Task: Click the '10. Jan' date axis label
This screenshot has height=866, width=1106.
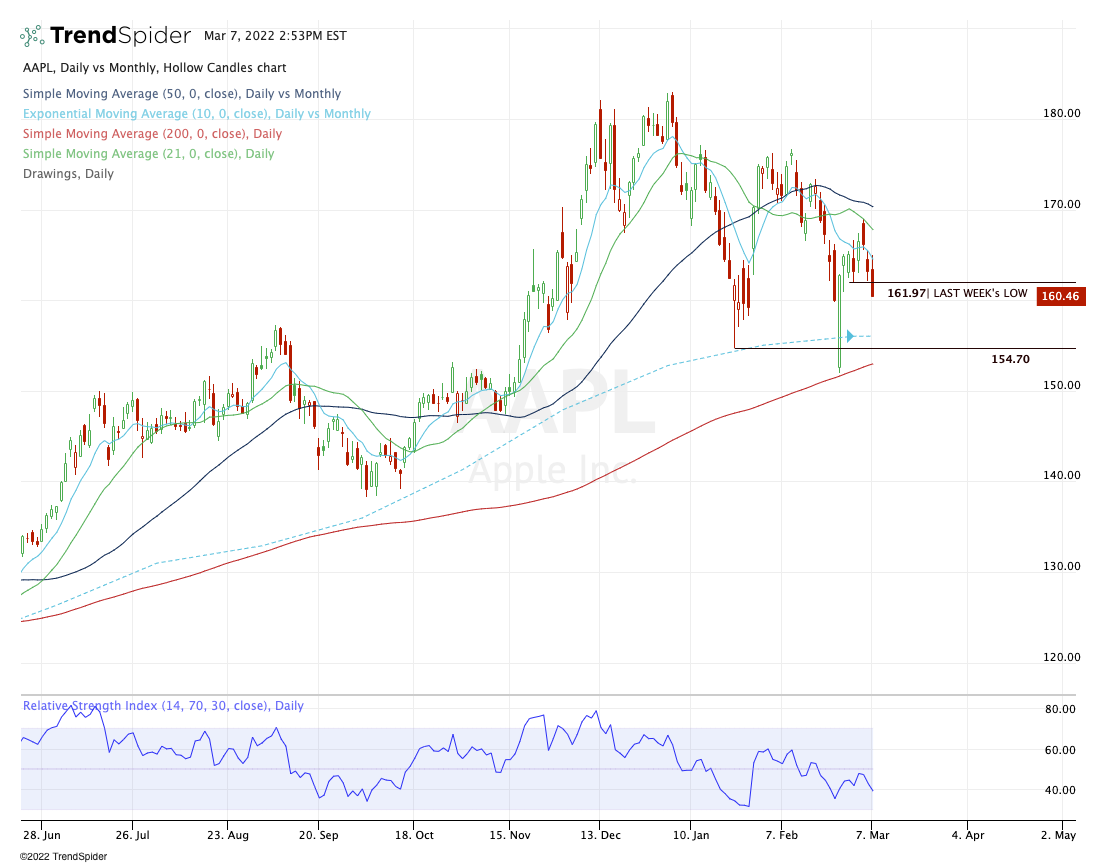Action: [691, 835]
